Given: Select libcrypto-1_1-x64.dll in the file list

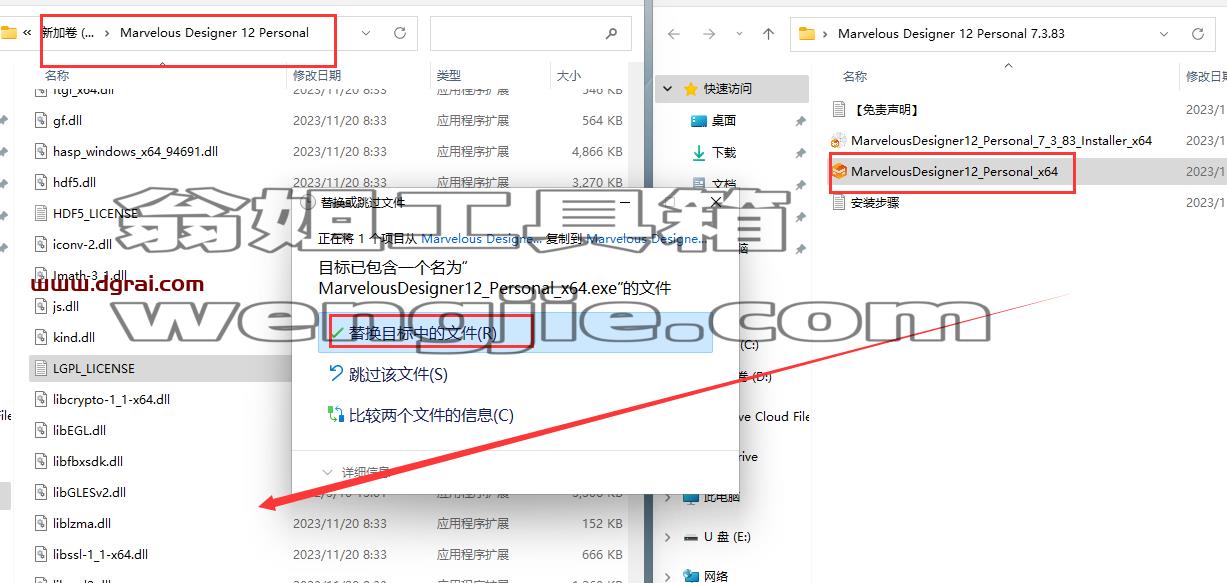Looking at the screenshot, I should point(111,399).
